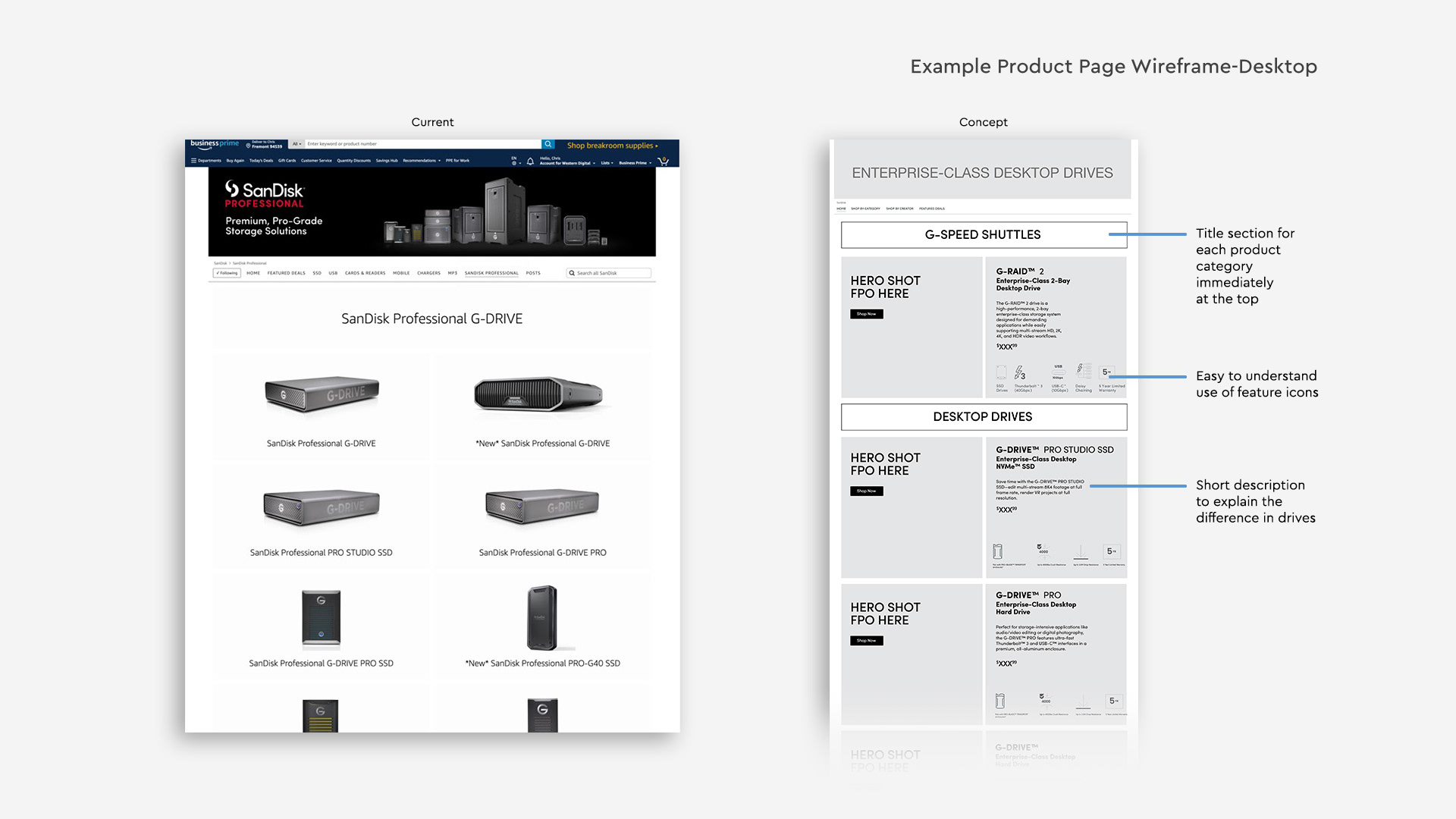1456x819 pixels.
Task: Click the magnifier in Search all SanDisk box
Action: pos(572,273)
